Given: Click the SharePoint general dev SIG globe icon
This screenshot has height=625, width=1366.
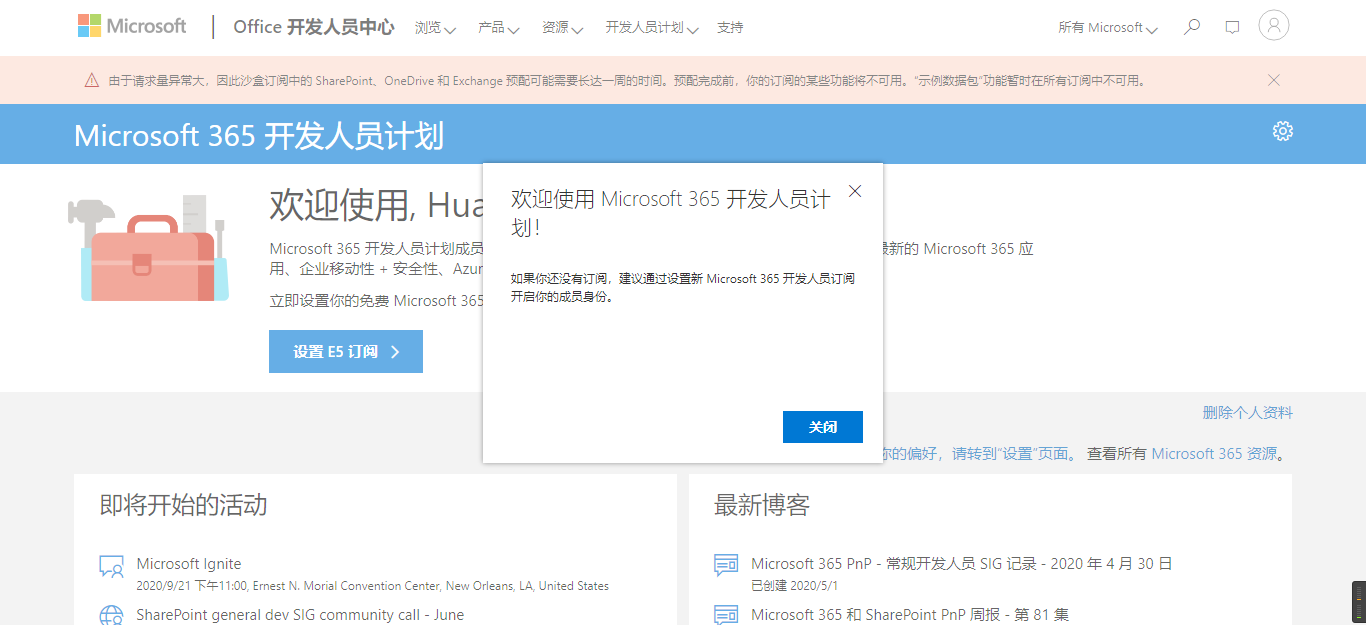Looking at the screenshot, I should pyautogui.click(x=111, y=615).
